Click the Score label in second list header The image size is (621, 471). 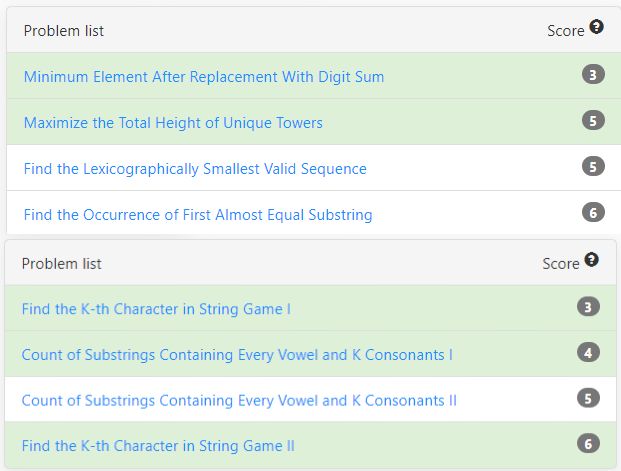[561, 264]
